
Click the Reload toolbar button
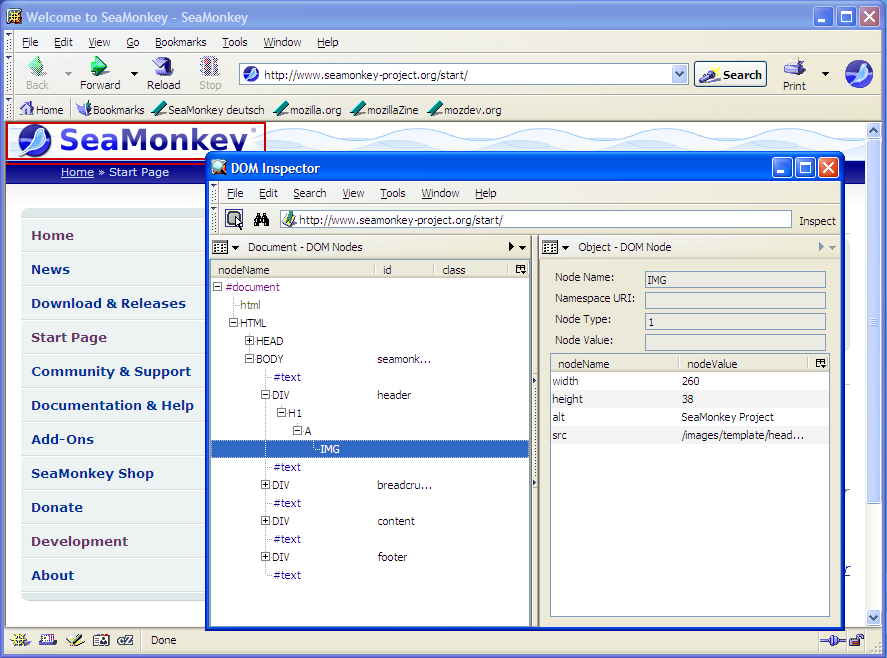coord(163,73)
